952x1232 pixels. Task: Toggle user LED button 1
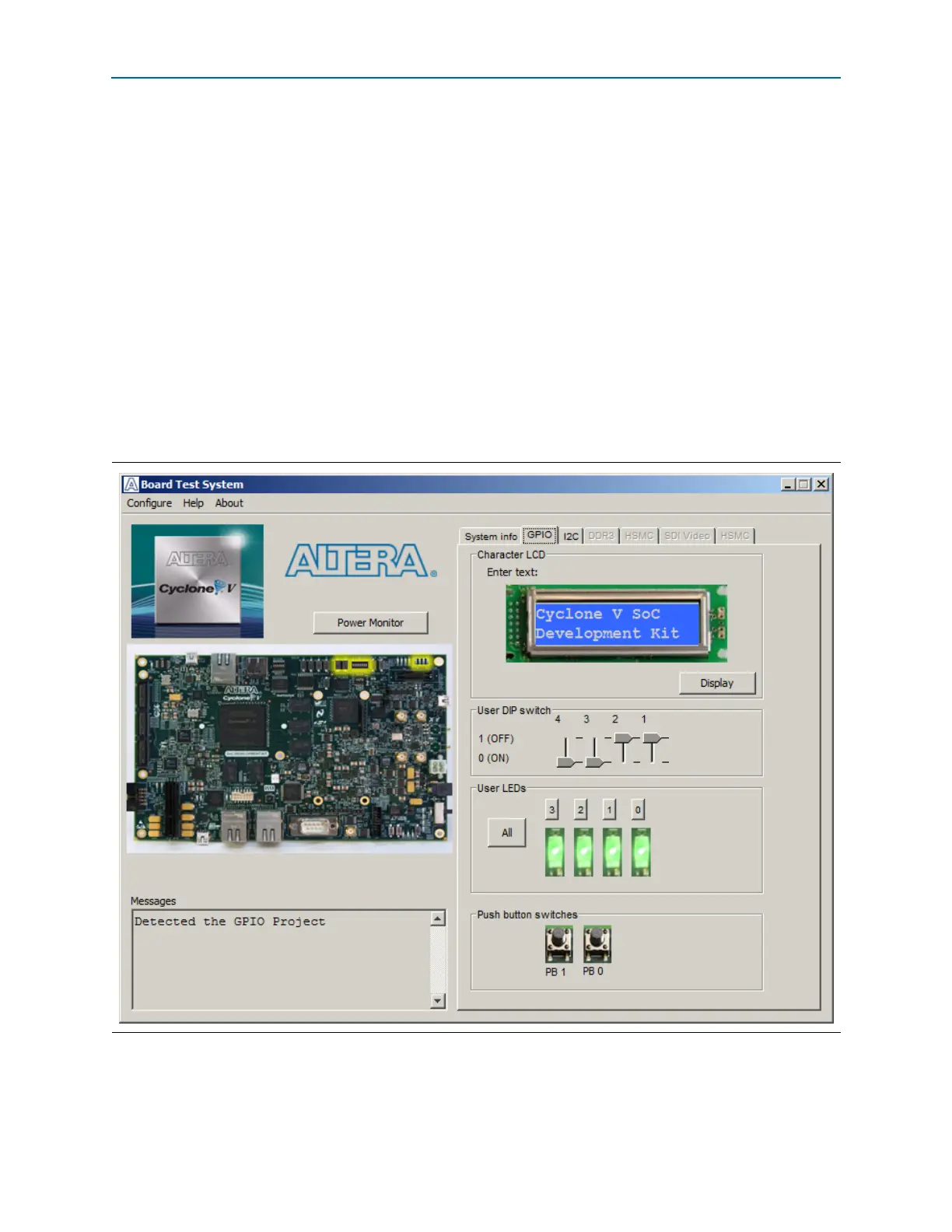tap(610, 810)
